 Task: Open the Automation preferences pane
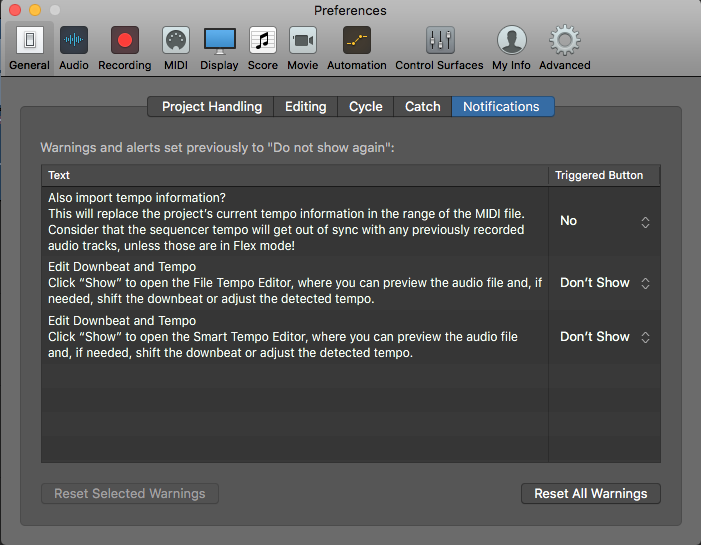(x=357, y=48)
